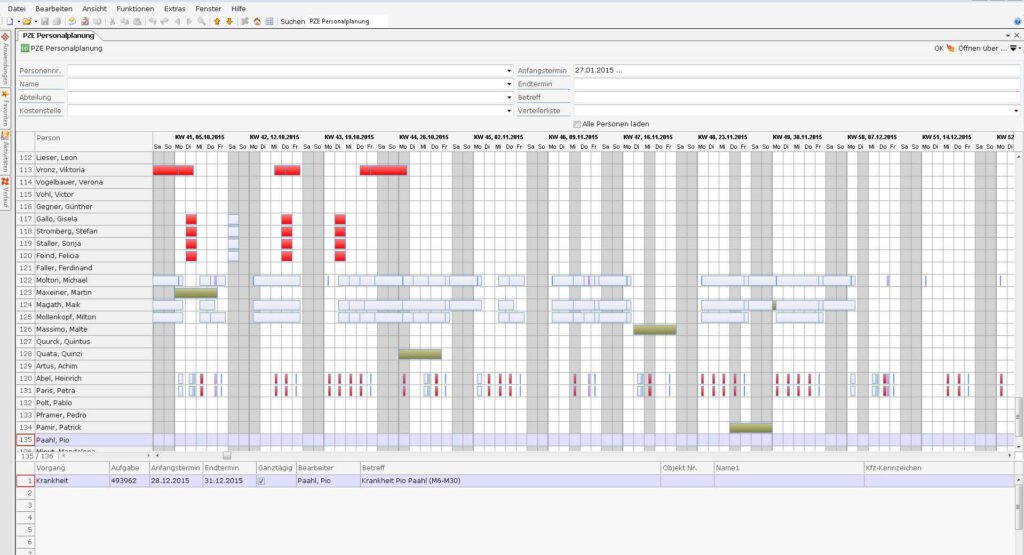Open the Verlauf side panel

pyautogui.click(x=5, y=194)
